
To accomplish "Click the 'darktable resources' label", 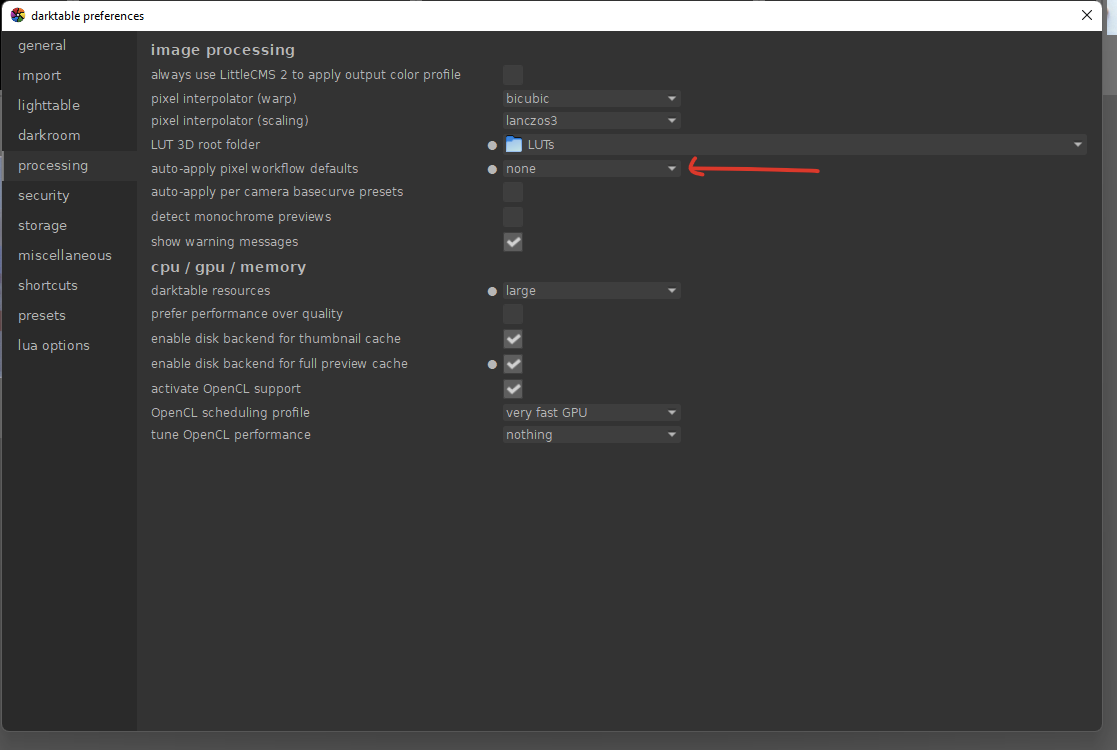I will tap(210, 291).
